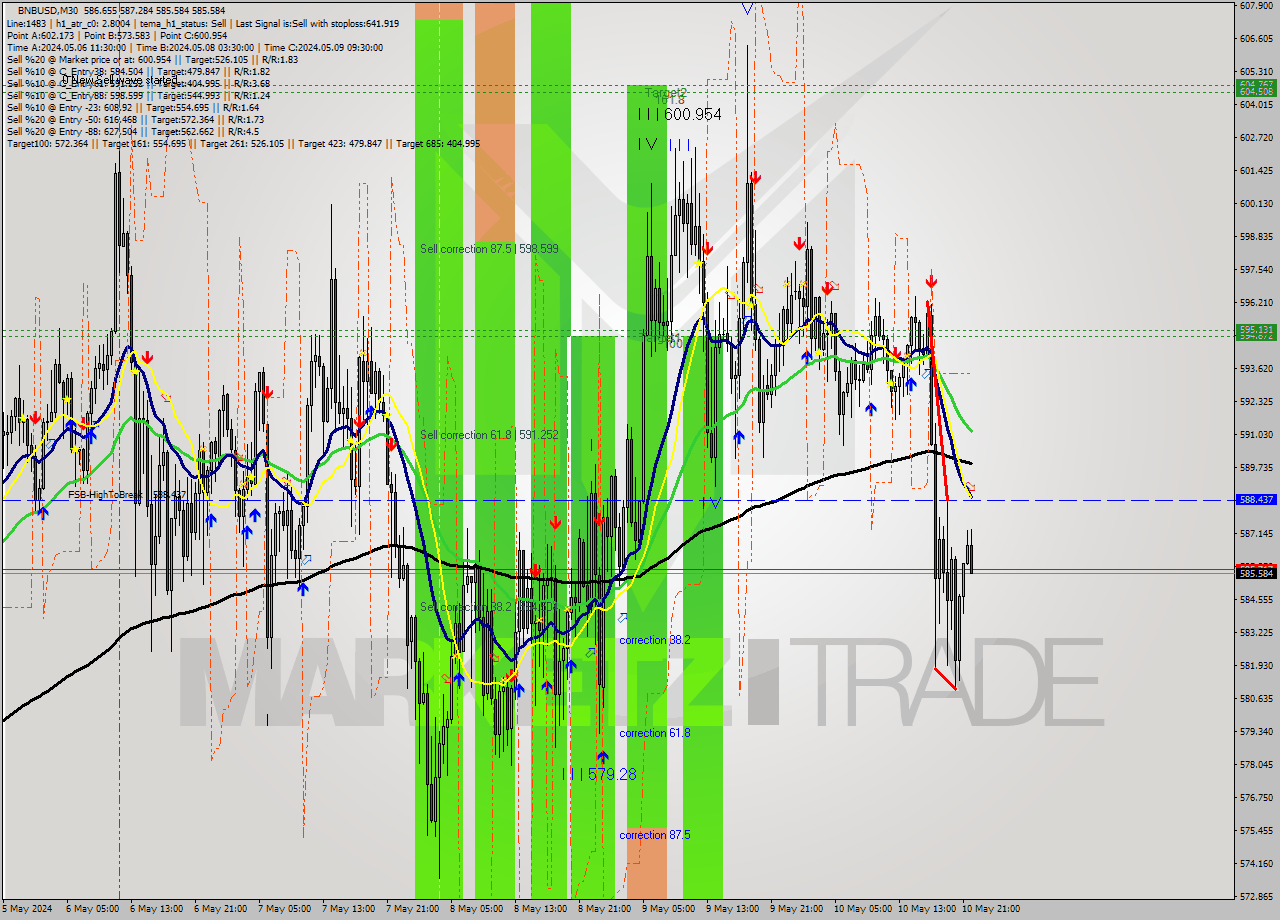The width and height of the screenshot is (1280, 920).
Task: Click the '10 May 21:00' time axis label
Action: (991, 909)
